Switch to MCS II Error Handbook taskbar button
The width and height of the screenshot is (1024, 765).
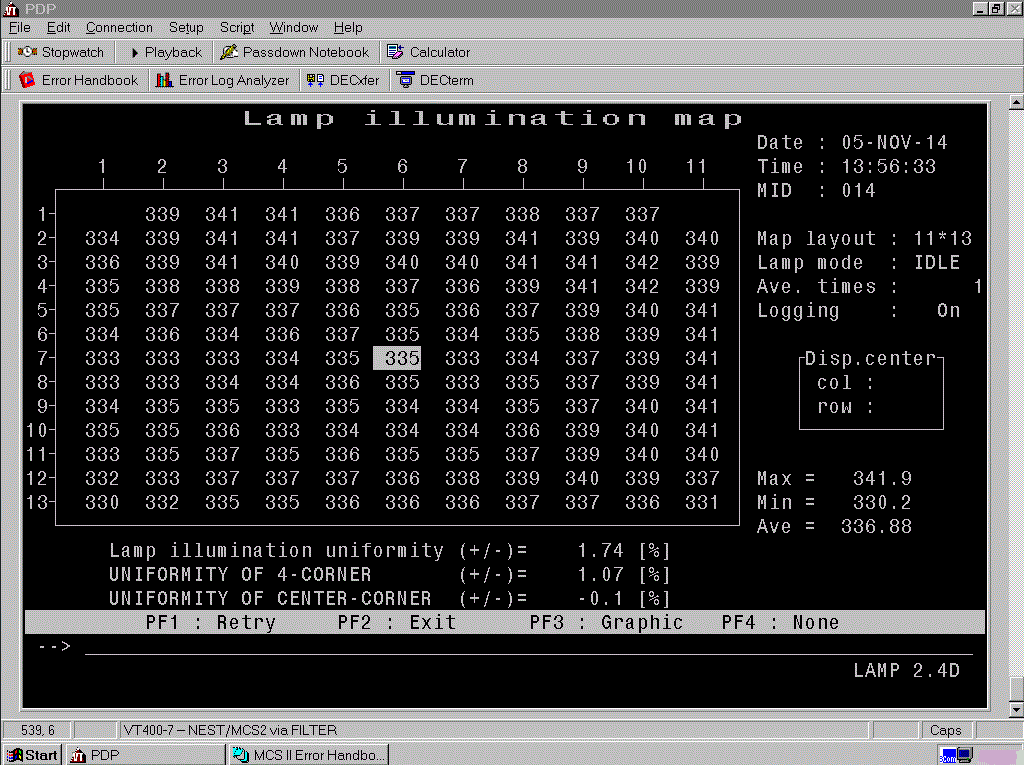click(x=309, y=755)
